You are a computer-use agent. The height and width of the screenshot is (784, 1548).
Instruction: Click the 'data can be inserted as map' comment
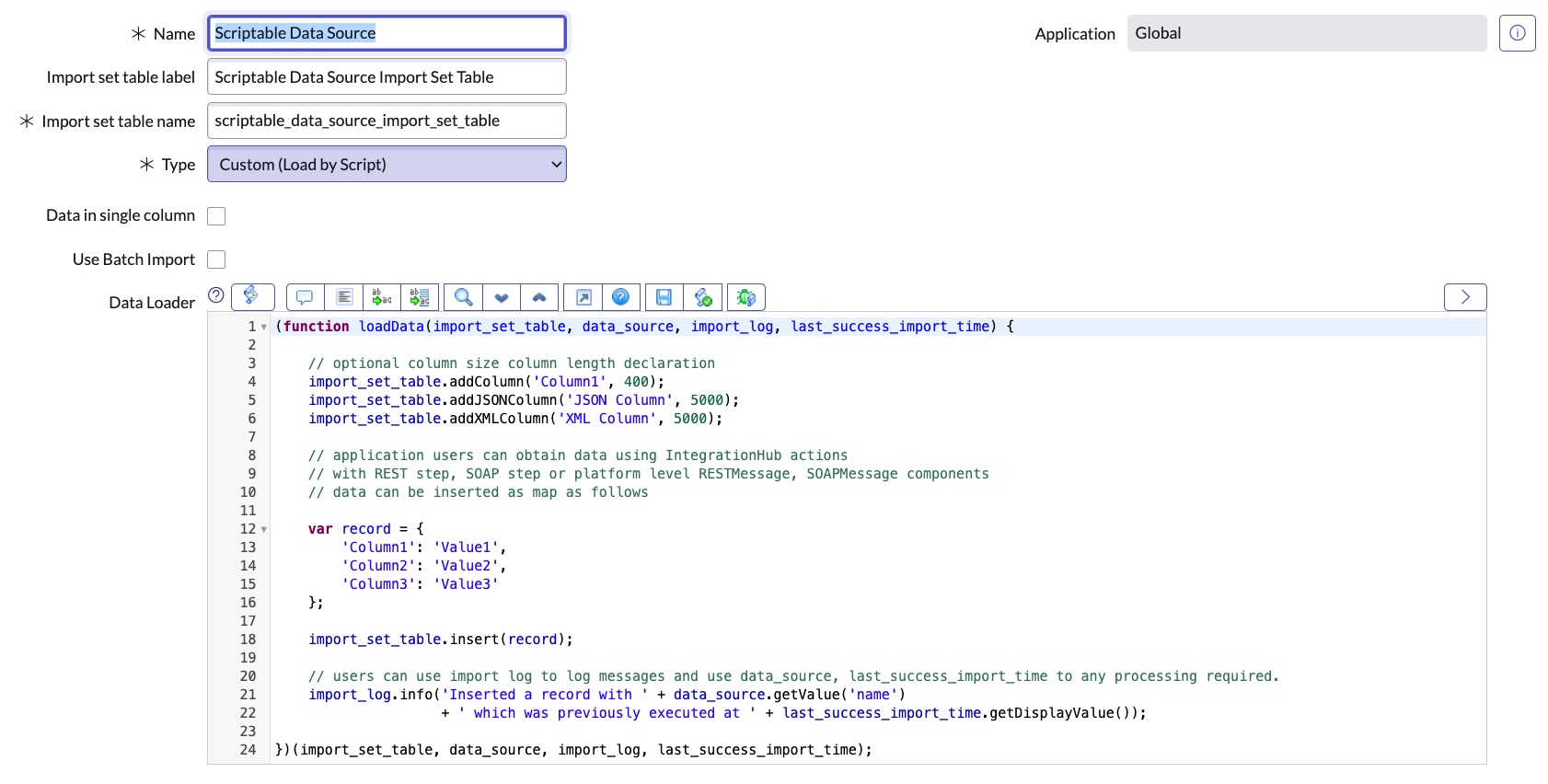click(479, 492)
